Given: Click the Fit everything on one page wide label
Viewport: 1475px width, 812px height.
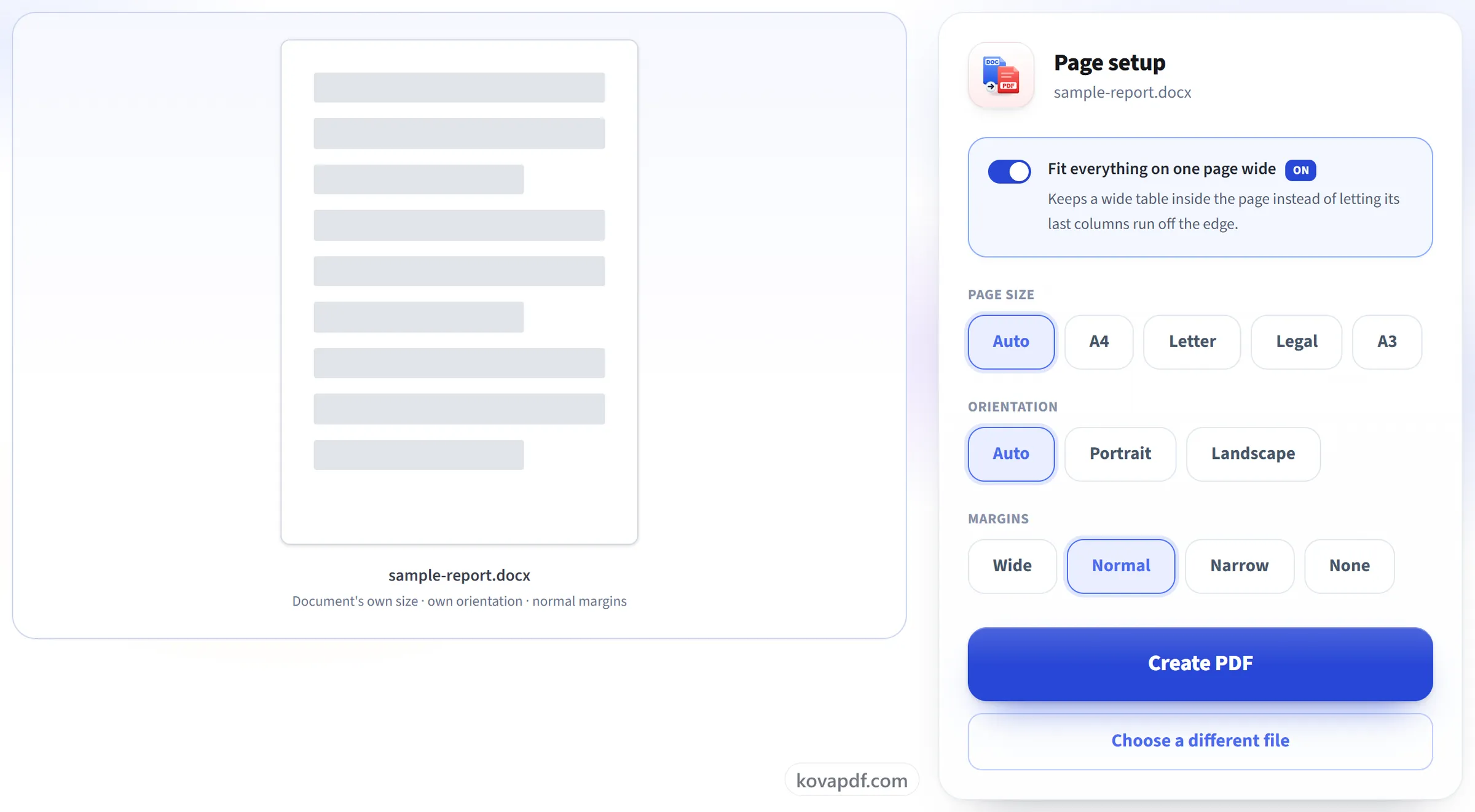Looking at the screenshot, I should (1162, 169).
